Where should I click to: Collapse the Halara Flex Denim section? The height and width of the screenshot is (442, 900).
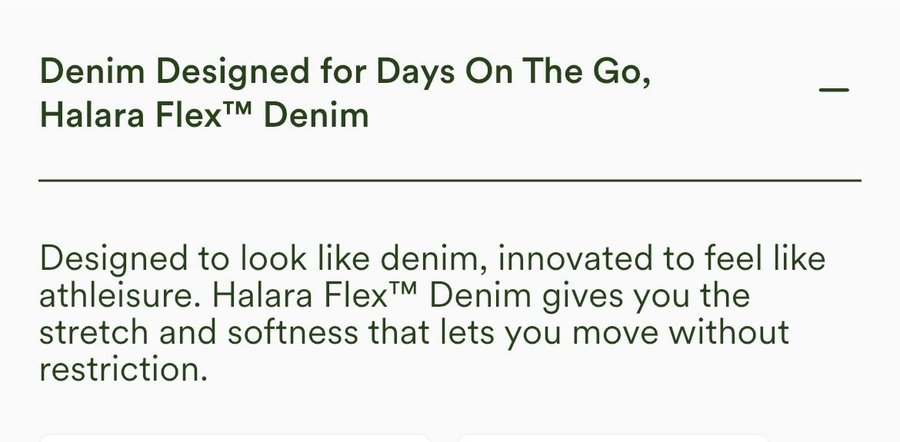pos(833,89)
